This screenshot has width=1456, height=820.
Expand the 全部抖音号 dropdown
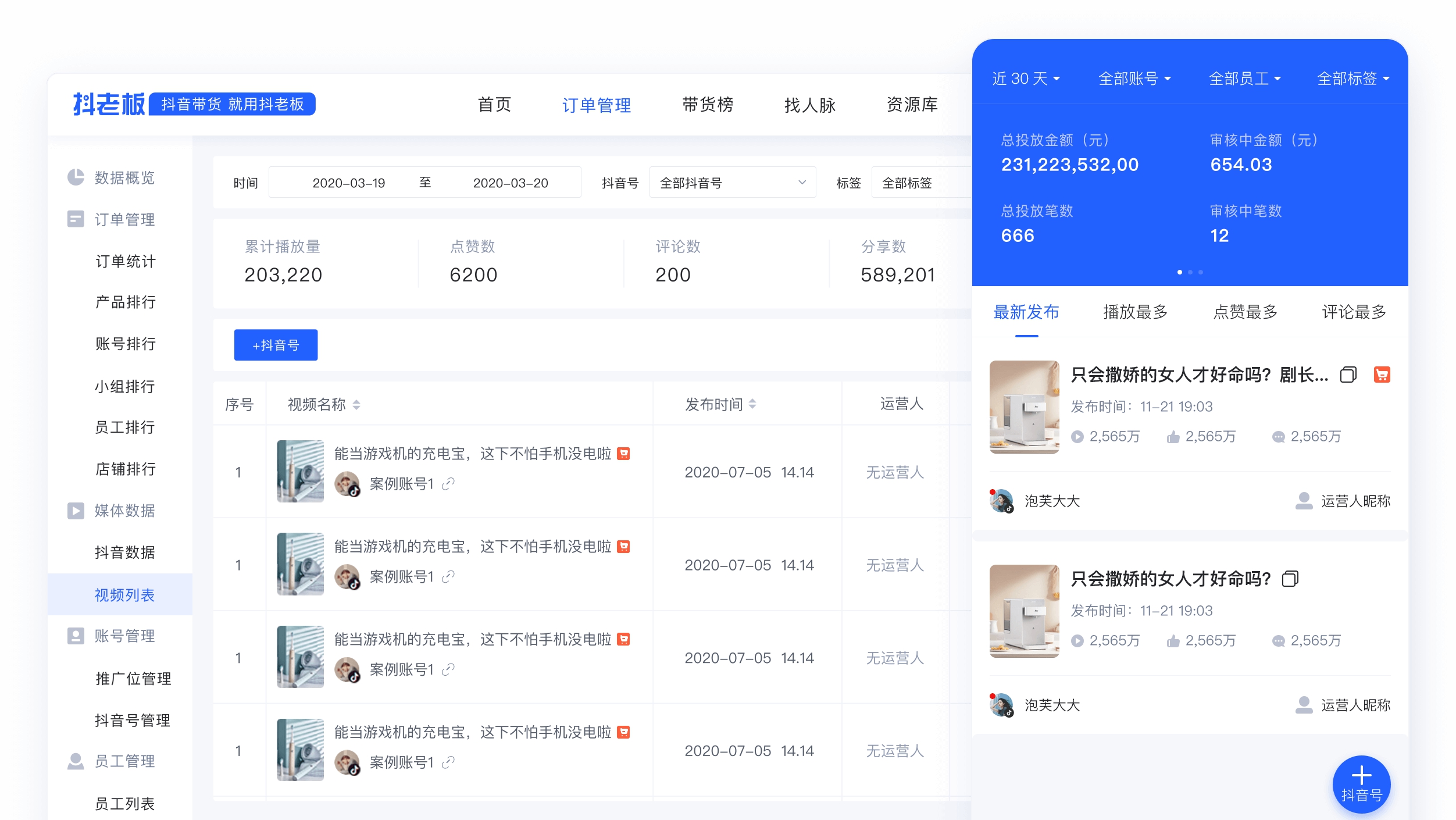[x=733, y=182]
